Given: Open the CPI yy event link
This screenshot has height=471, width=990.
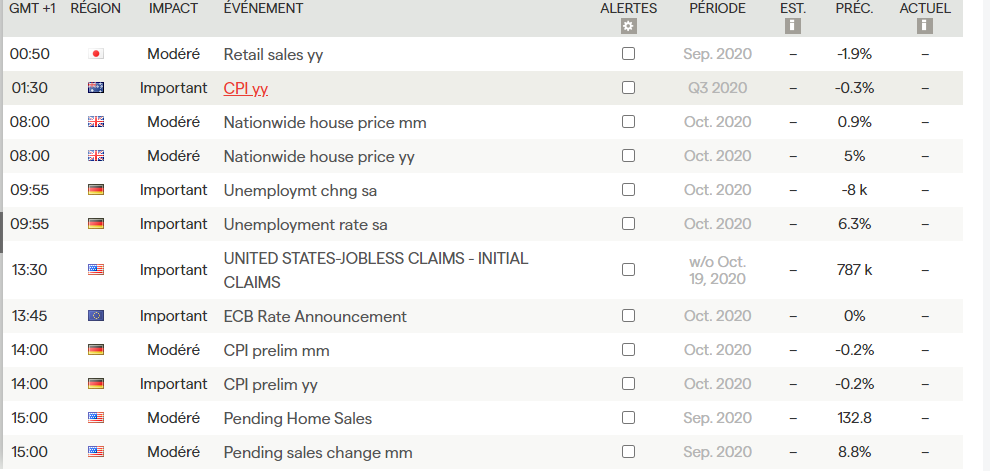Looking at the screenshot, I should (x=246, y=88).
